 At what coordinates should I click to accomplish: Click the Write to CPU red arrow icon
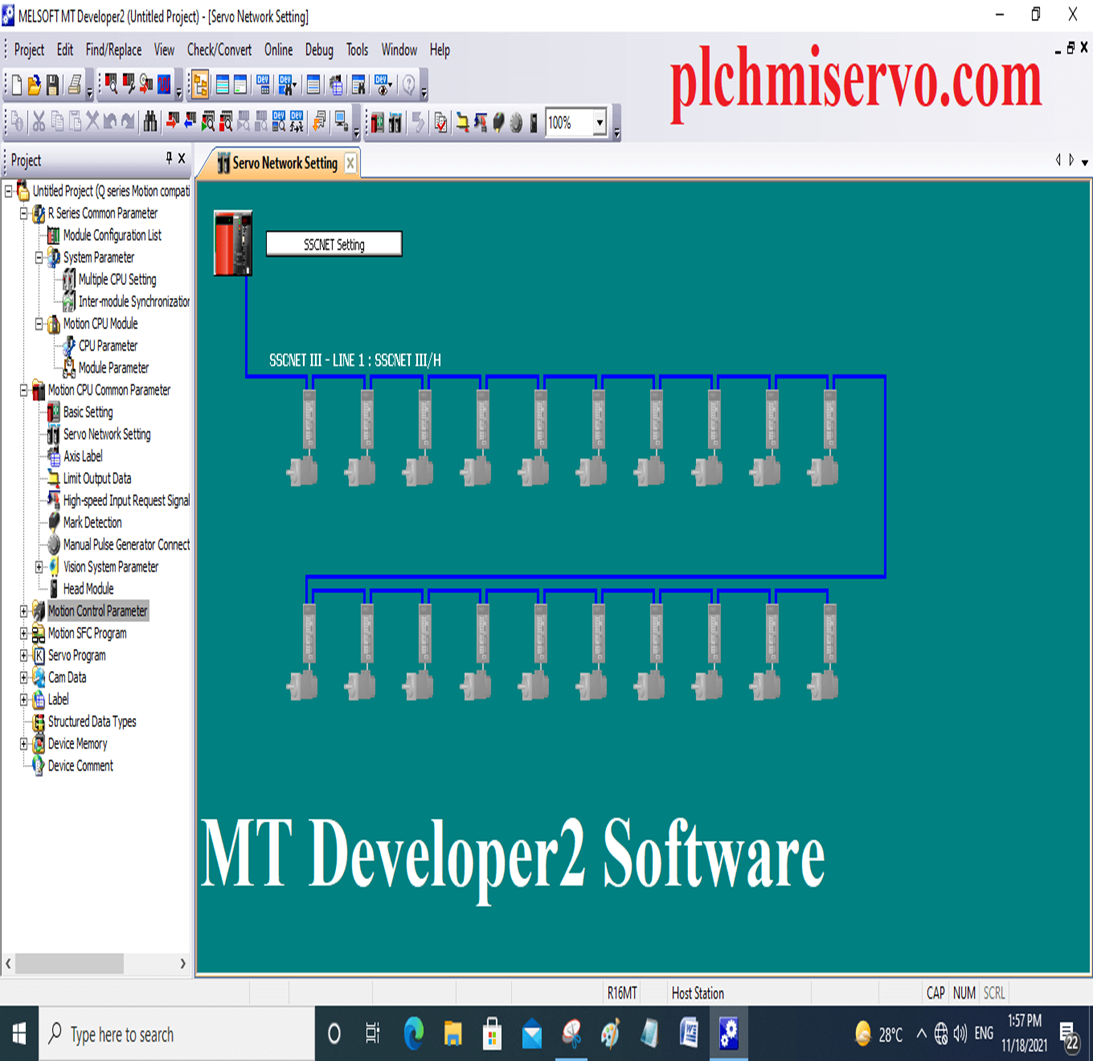[x=173, y=122]
